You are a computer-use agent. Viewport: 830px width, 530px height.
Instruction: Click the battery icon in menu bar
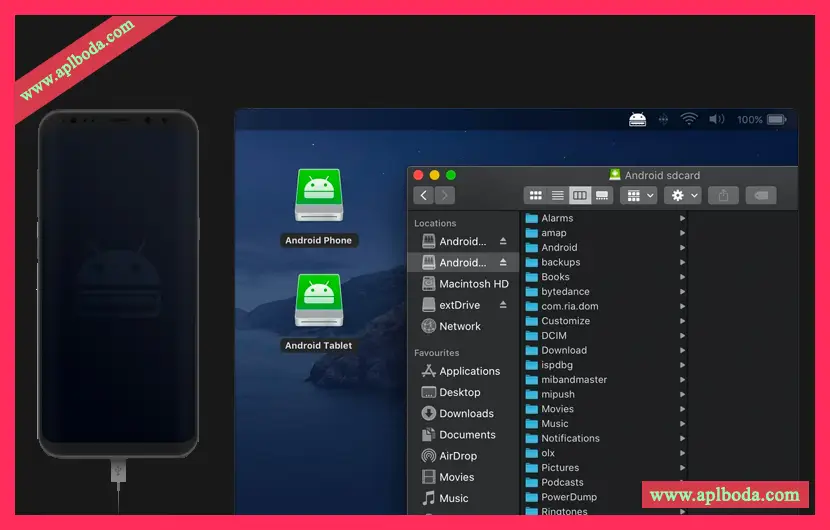(777, 120)
